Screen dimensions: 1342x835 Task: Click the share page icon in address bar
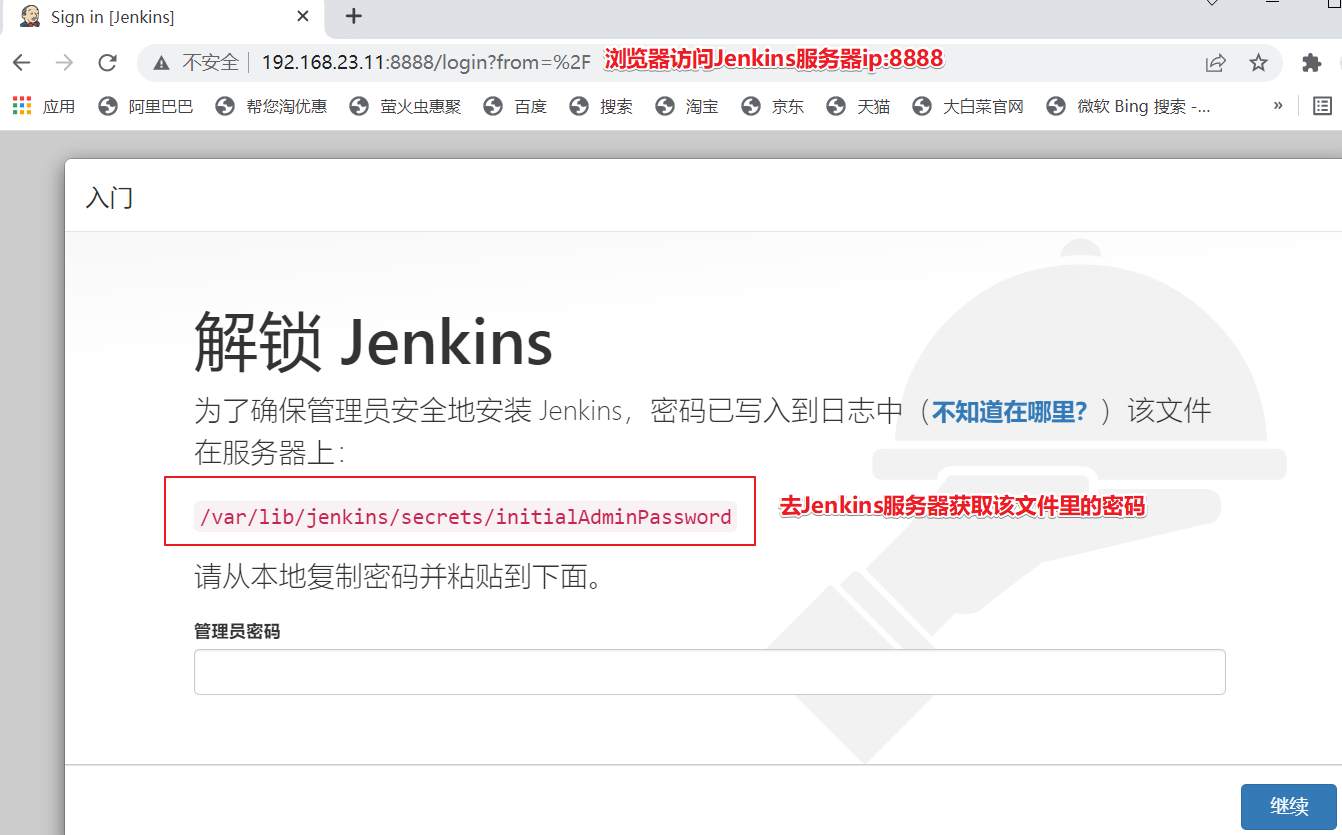coord(1216,63)
